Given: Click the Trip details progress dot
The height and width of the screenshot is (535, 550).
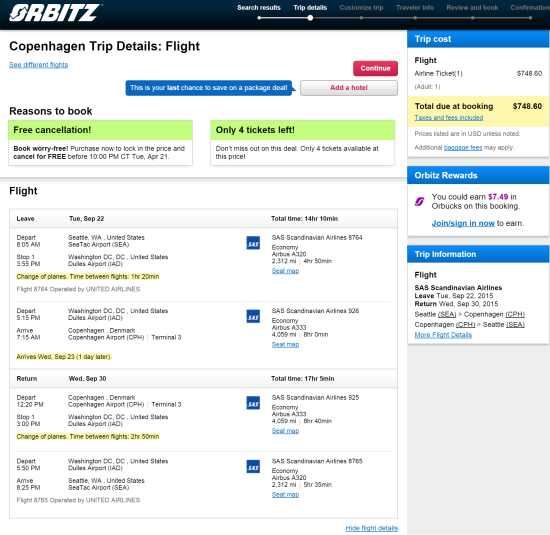Looking at the screenshot, I should tap(310, 18).
